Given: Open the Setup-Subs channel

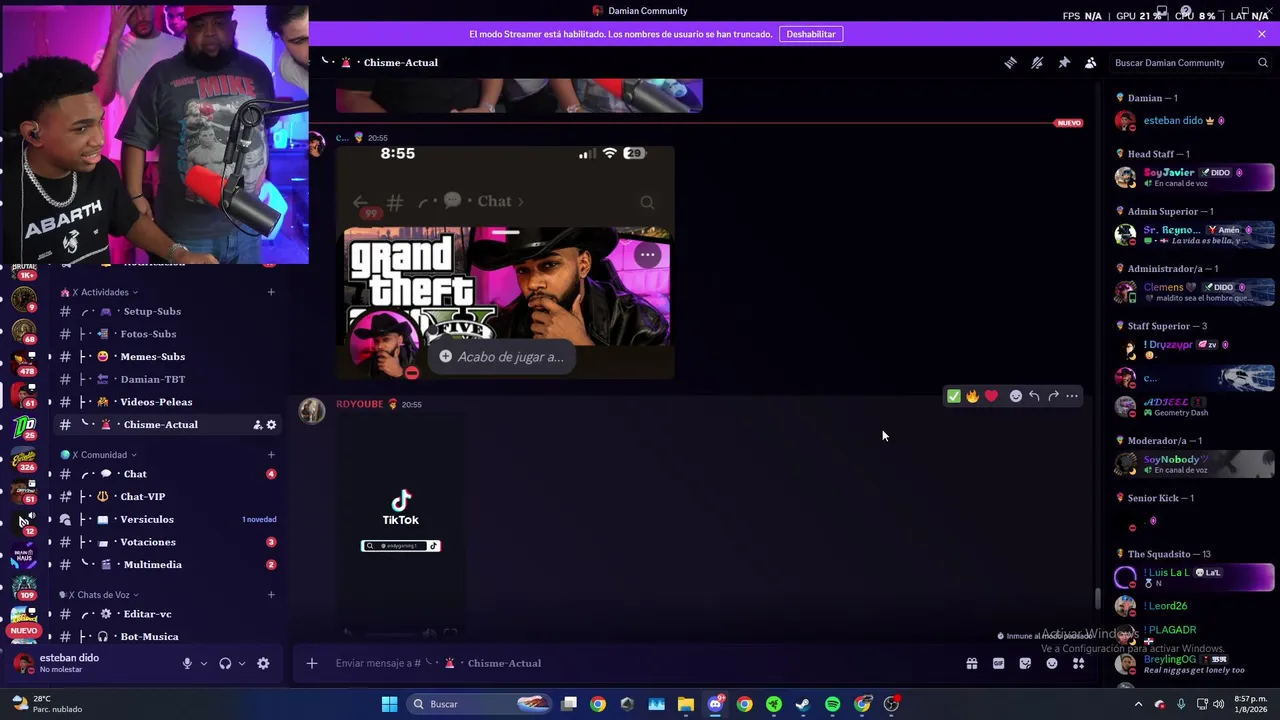Looking at the screenshot, I should 168,311.
